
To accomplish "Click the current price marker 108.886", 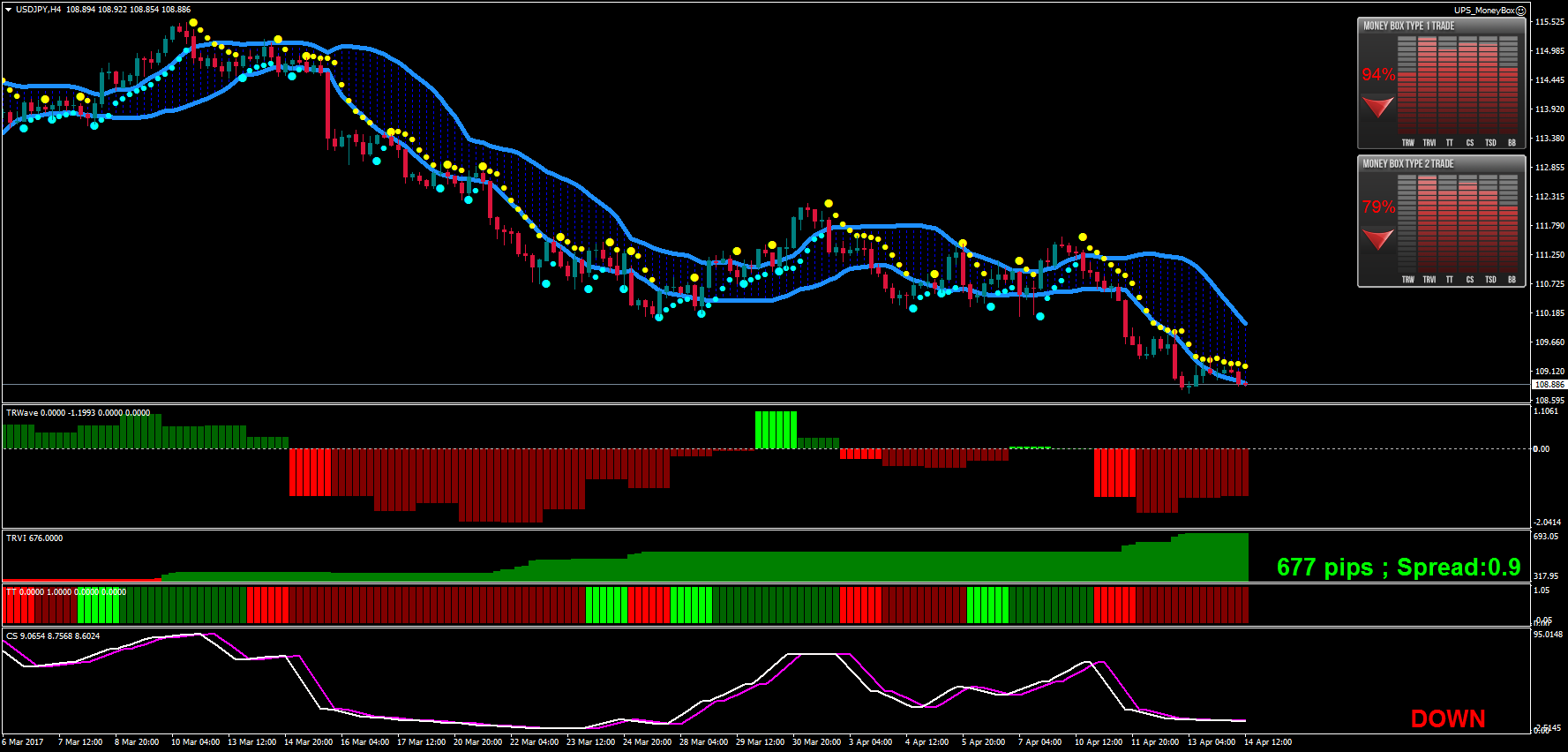I will [1549, 385].
